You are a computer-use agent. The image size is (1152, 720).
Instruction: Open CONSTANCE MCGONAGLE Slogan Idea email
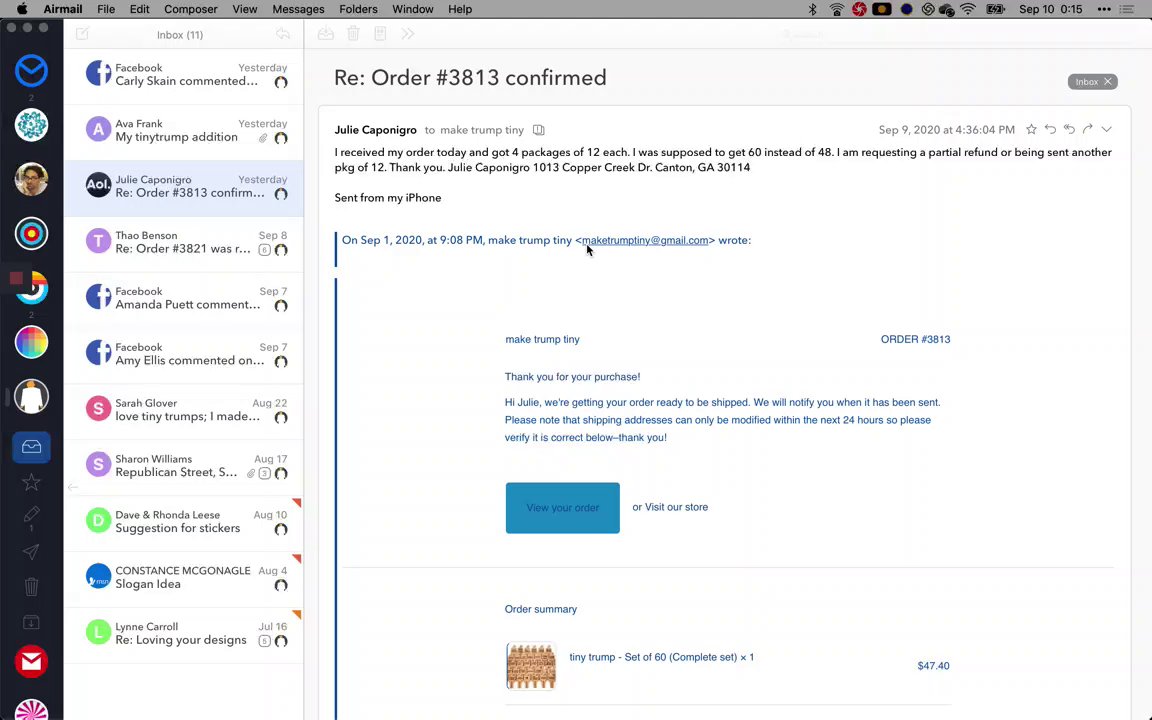point(184,577)
